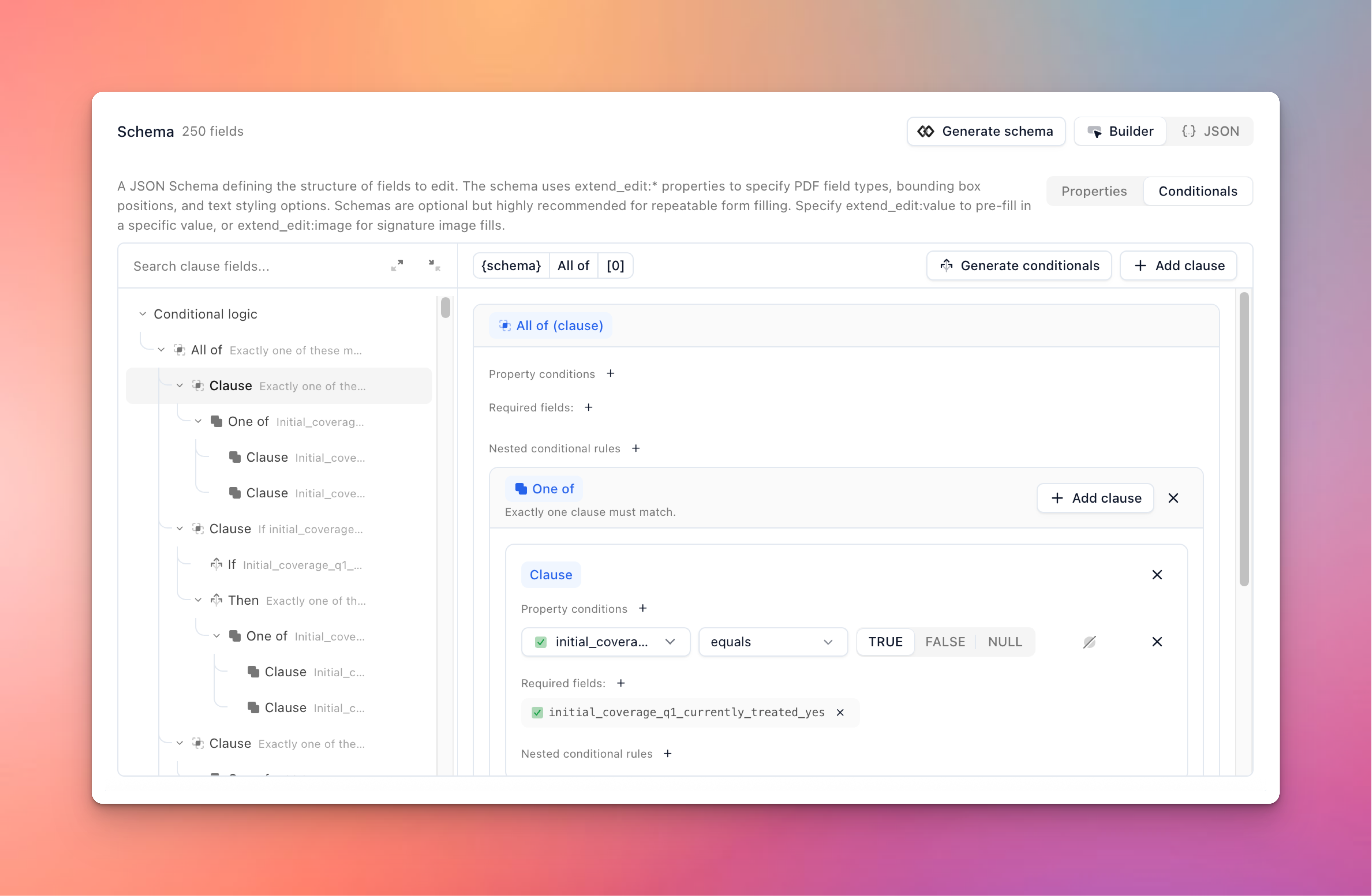
Task: Click icon of Clause If initial_coverage
Action: click(x=198, y=529)
